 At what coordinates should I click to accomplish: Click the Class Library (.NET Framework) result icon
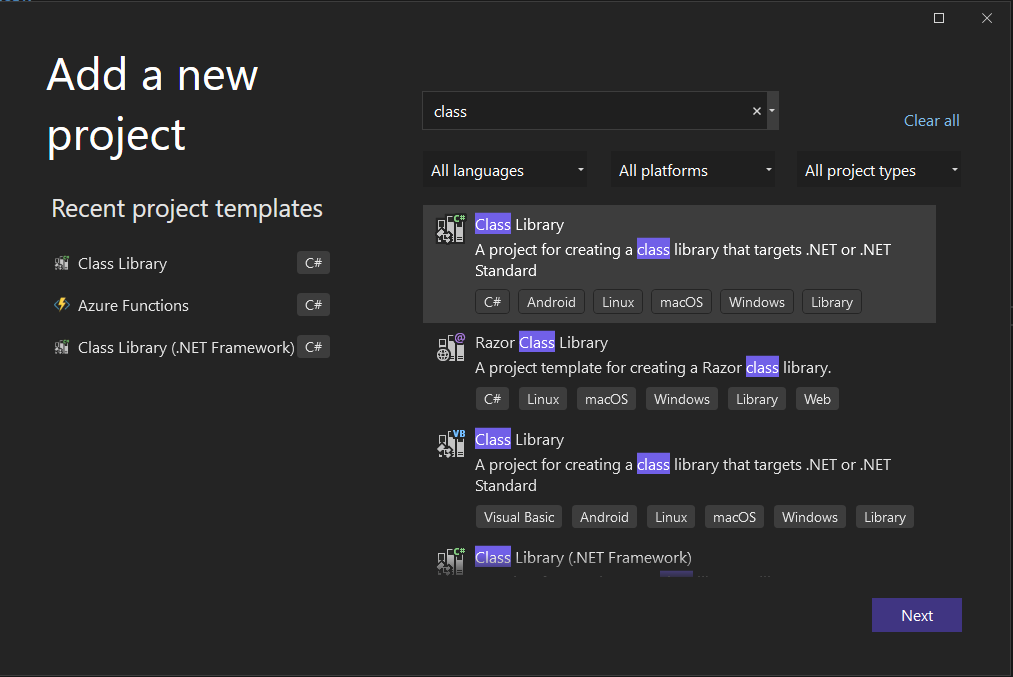point(450,561)
